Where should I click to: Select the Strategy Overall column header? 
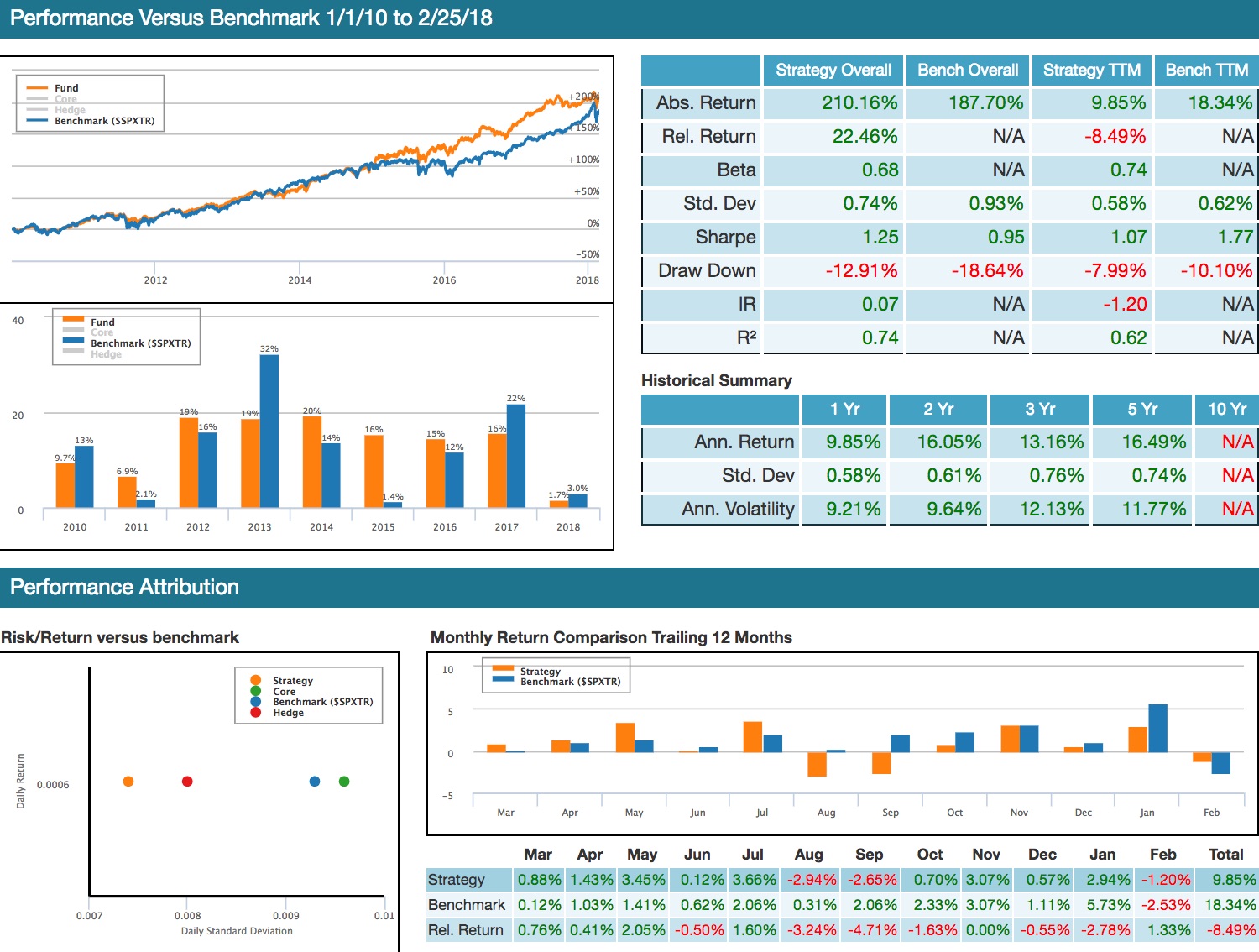(x=833, y=71)
